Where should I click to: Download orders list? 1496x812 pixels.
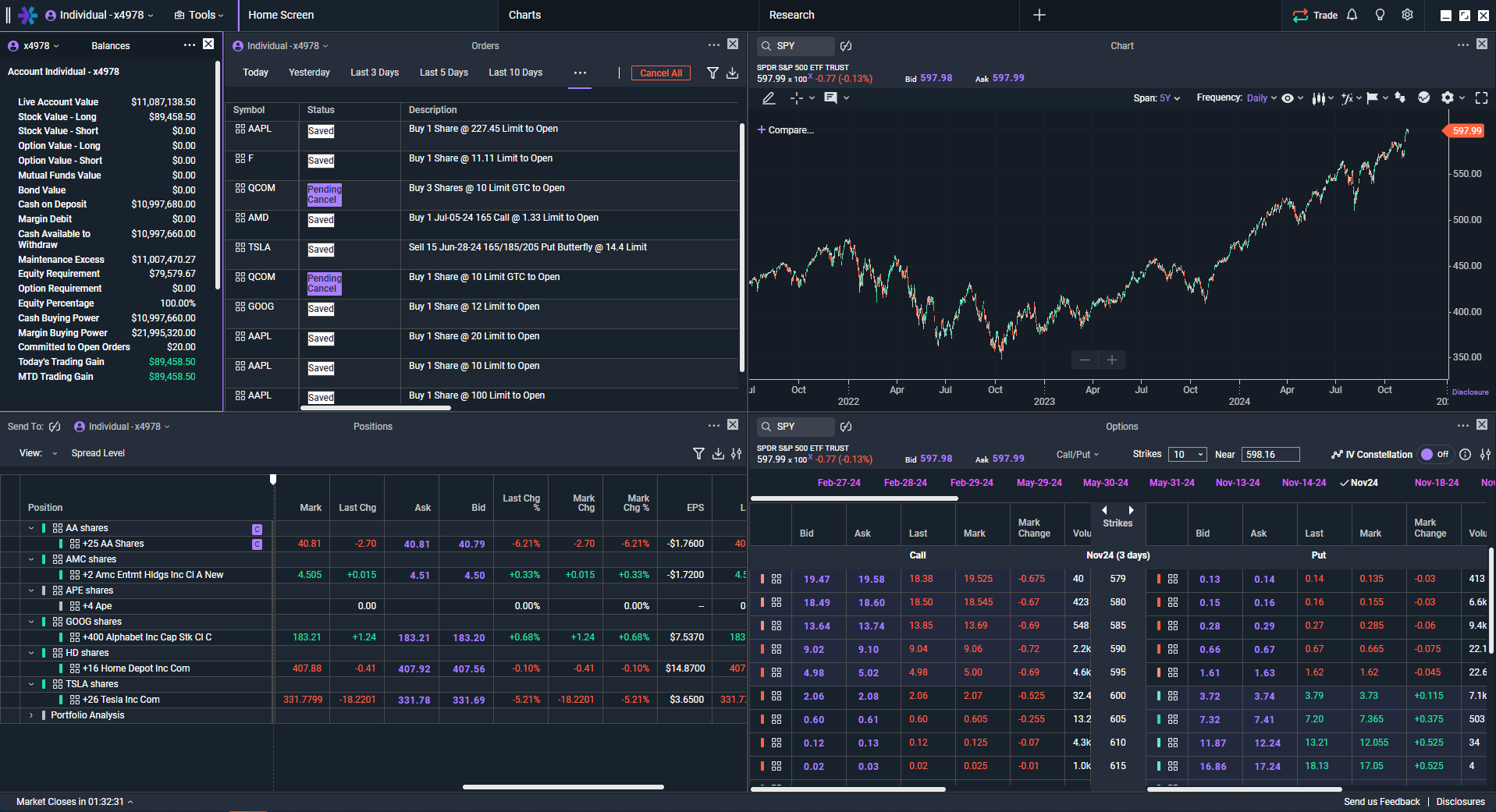732,73
